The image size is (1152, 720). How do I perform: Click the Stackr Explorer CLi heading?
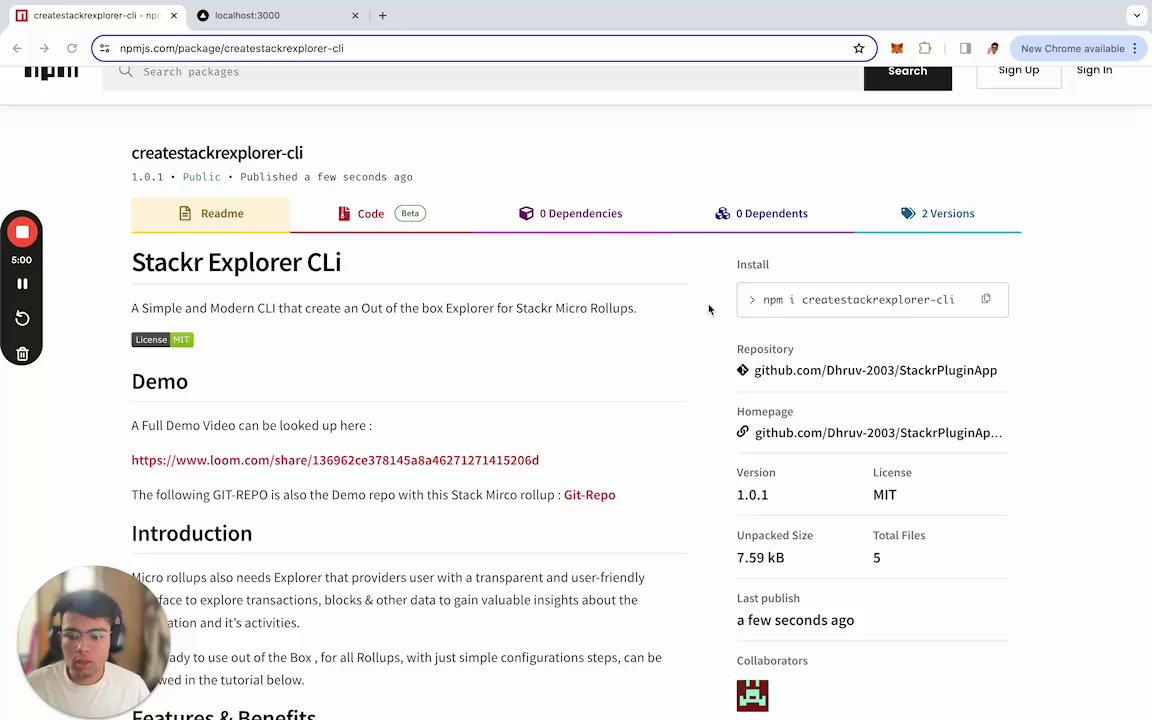click(237, 262)
